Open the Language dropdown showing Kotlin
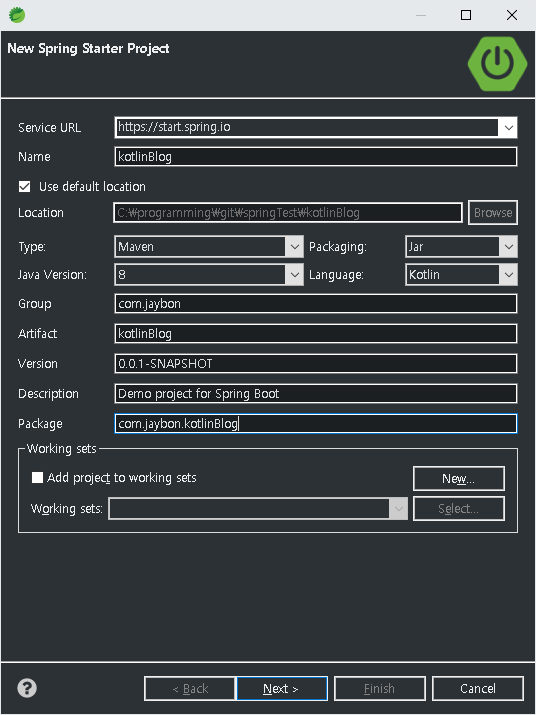The width and height of the screenshot is (536, 715). (461, 275)
